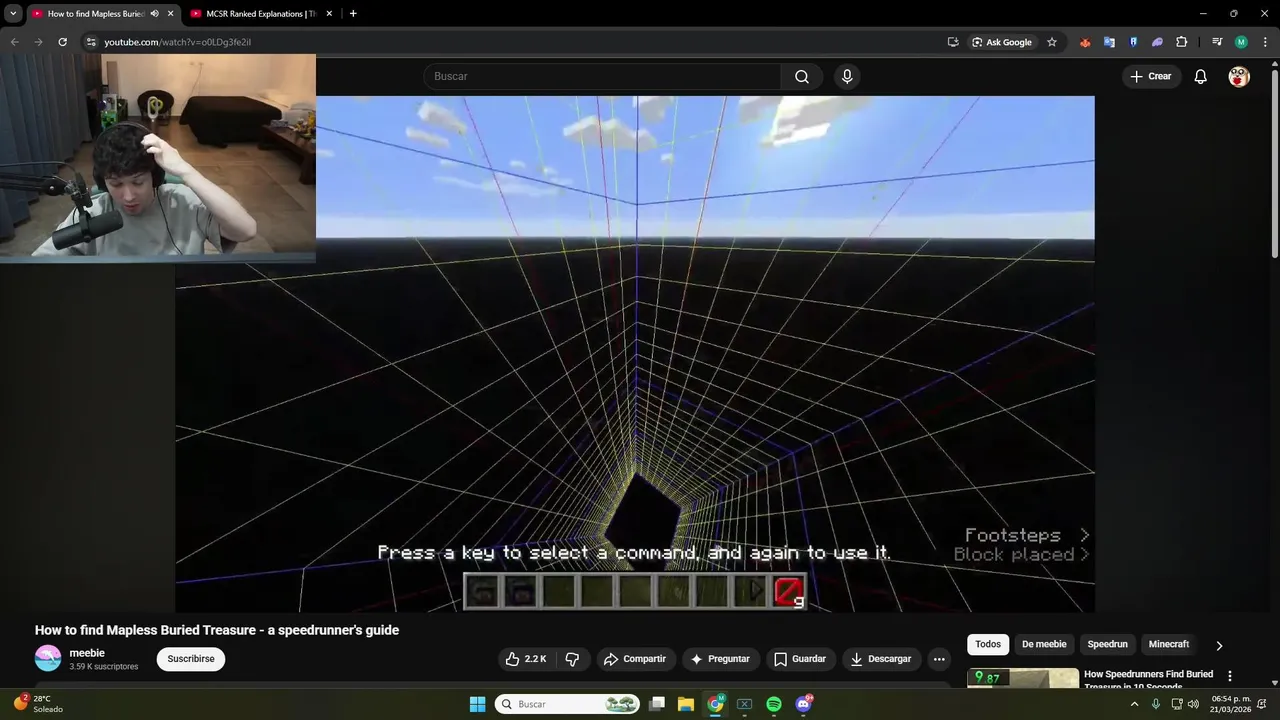Click the red fox extension icon
The image size is (1280, 720).
coord(1085,42)
